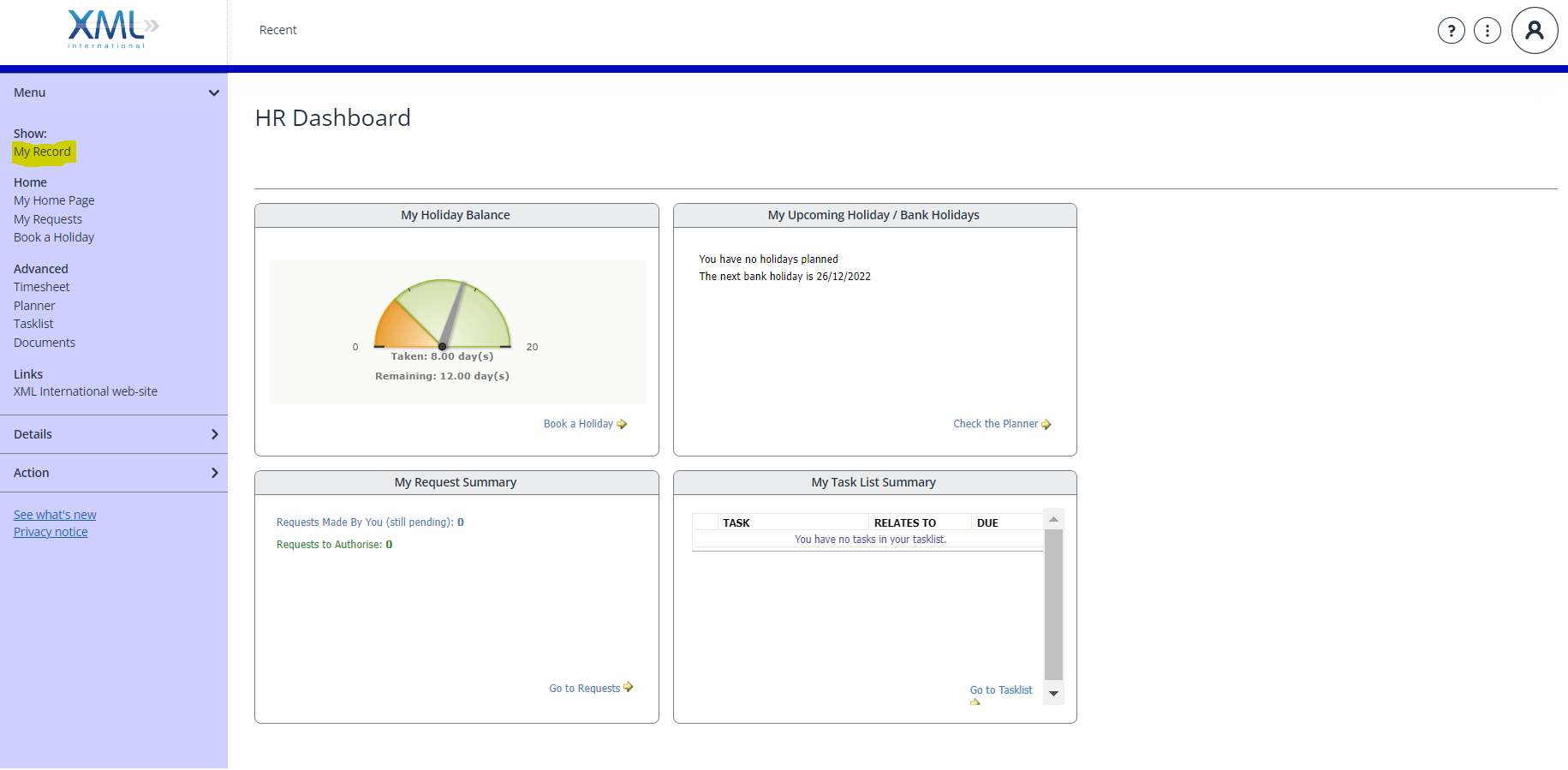The height and width of the screenshot is (770, 1568).
Task: Expand the Action section
Action: 114,473
